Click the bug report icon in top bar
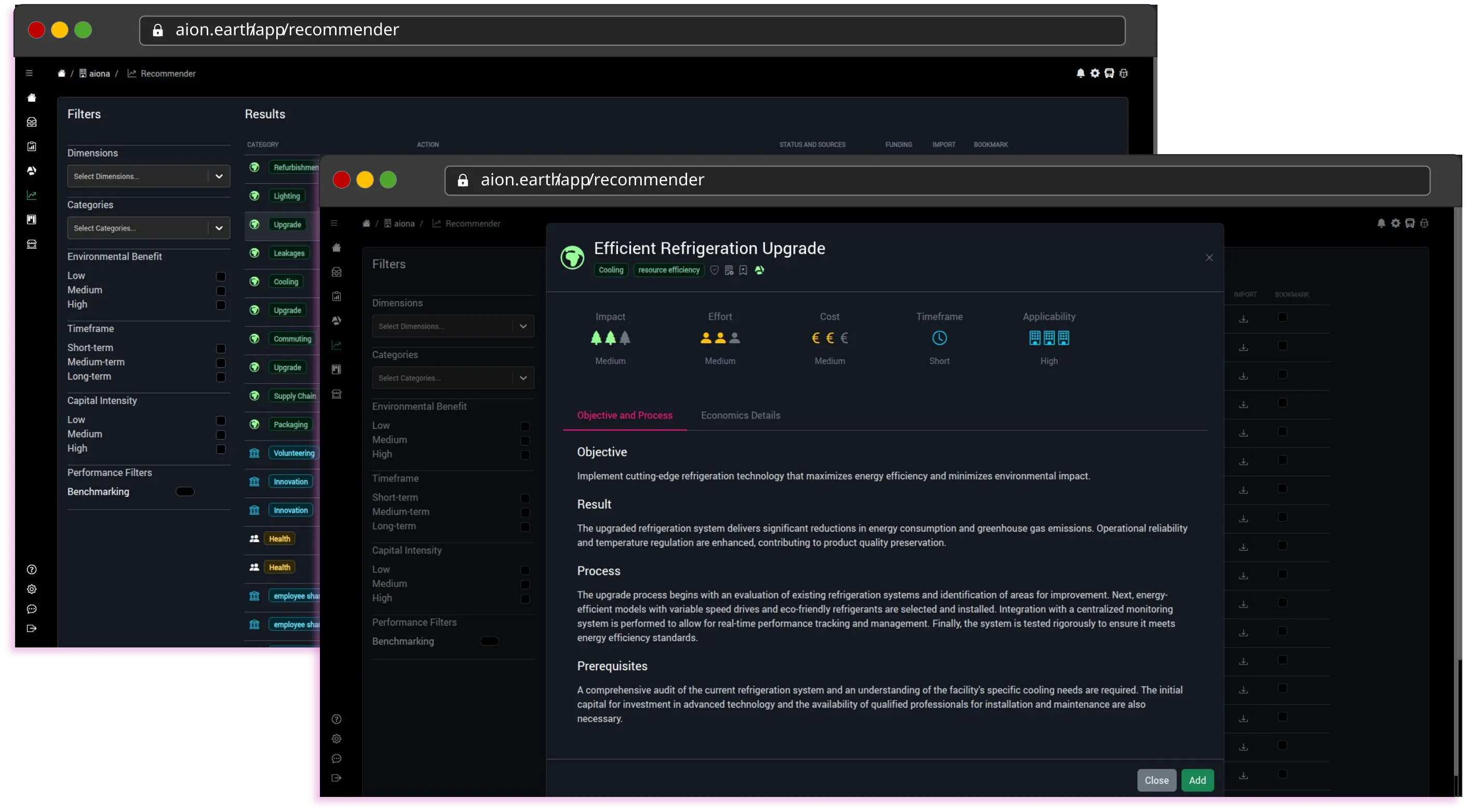This screenshot has height=812, width=1467. (x=1425, y=223)
